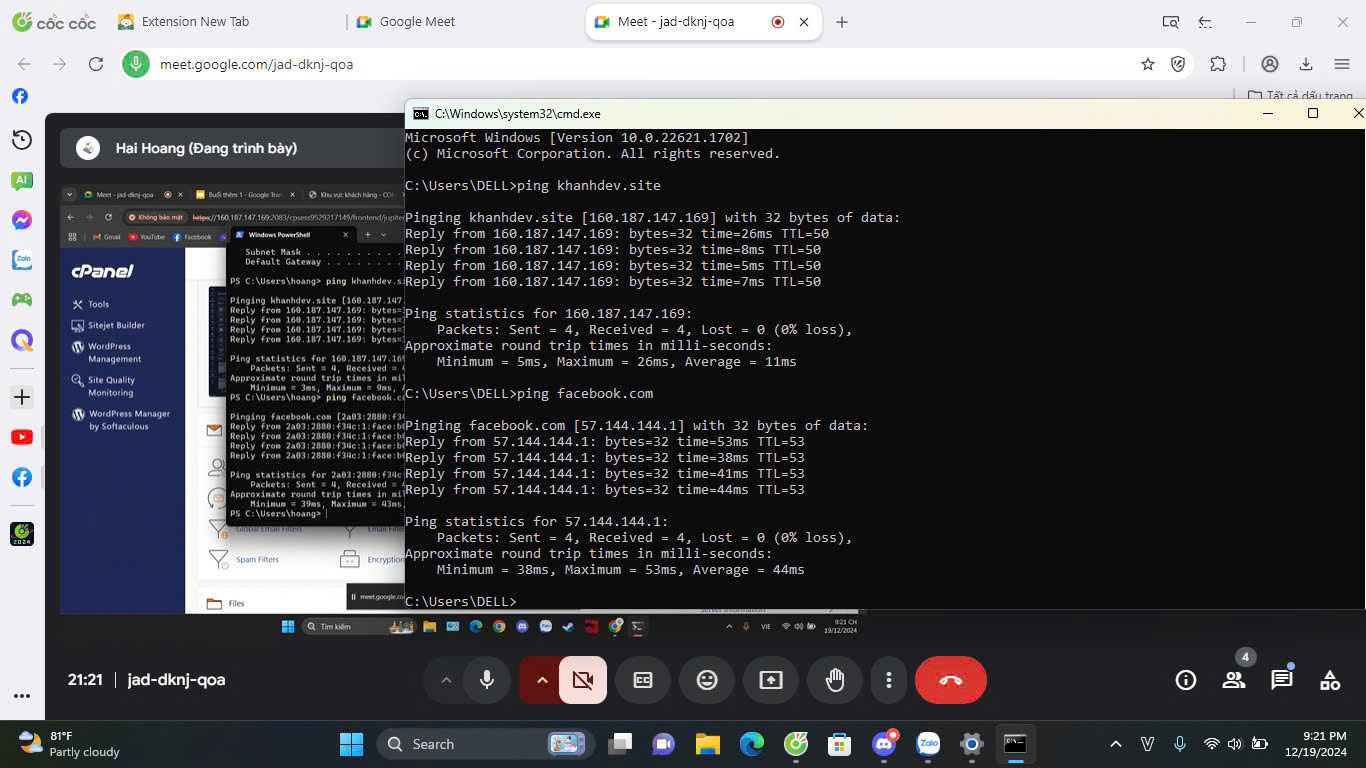
Task: Open a new browser tab
Action: coord(842,21)
